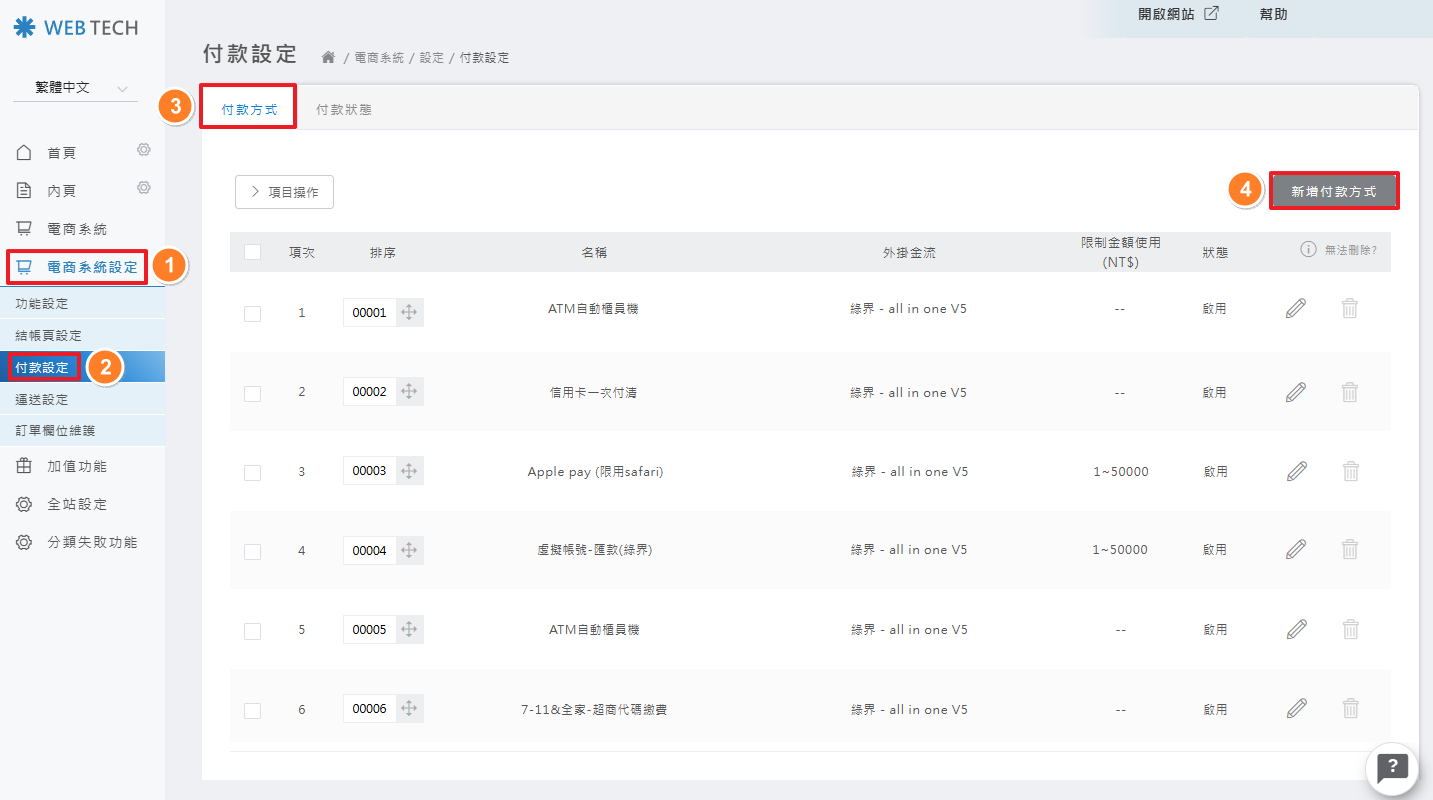
Task: Click the info icon beside 無法刪除?
Action: point(1308,250)
